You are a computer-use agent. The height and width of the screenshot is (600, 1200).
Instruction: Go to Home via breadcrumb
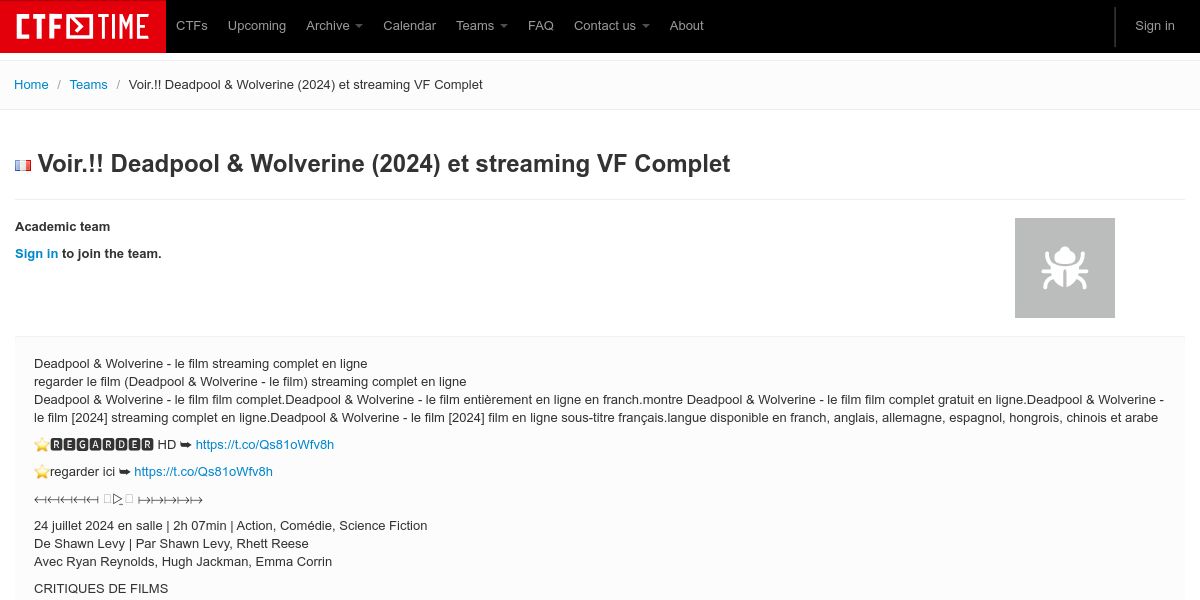tap(31, 85)
